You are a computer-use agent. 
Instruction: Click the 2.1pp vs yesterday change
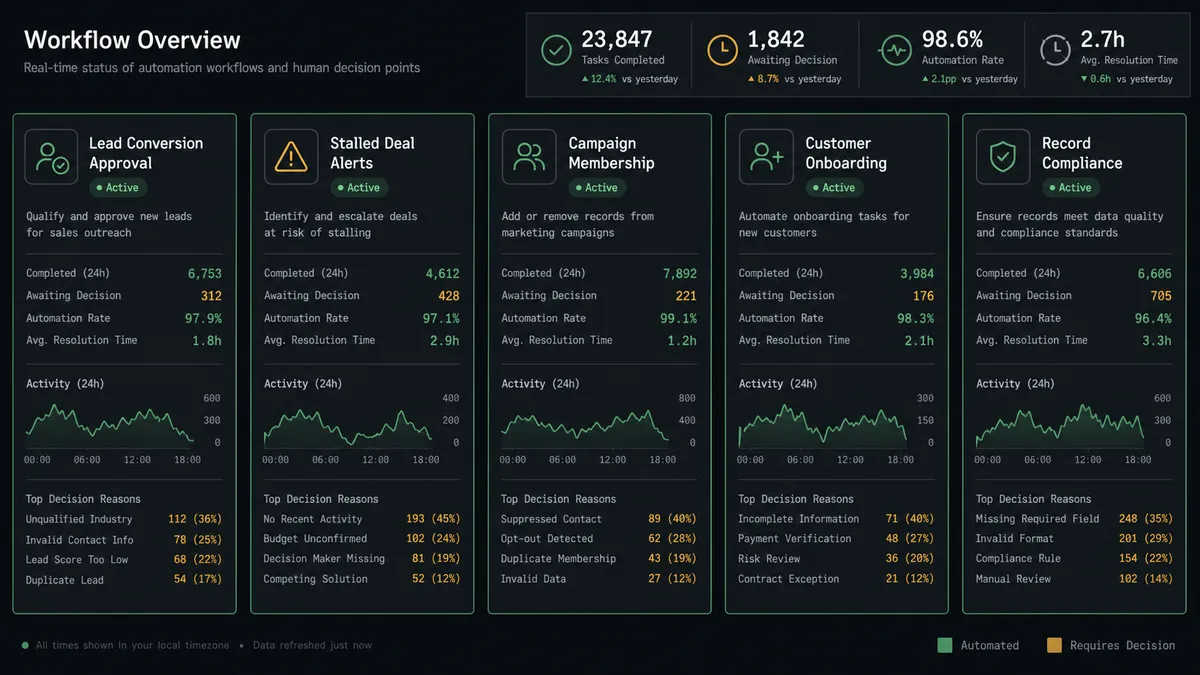(x=970, y=79)
